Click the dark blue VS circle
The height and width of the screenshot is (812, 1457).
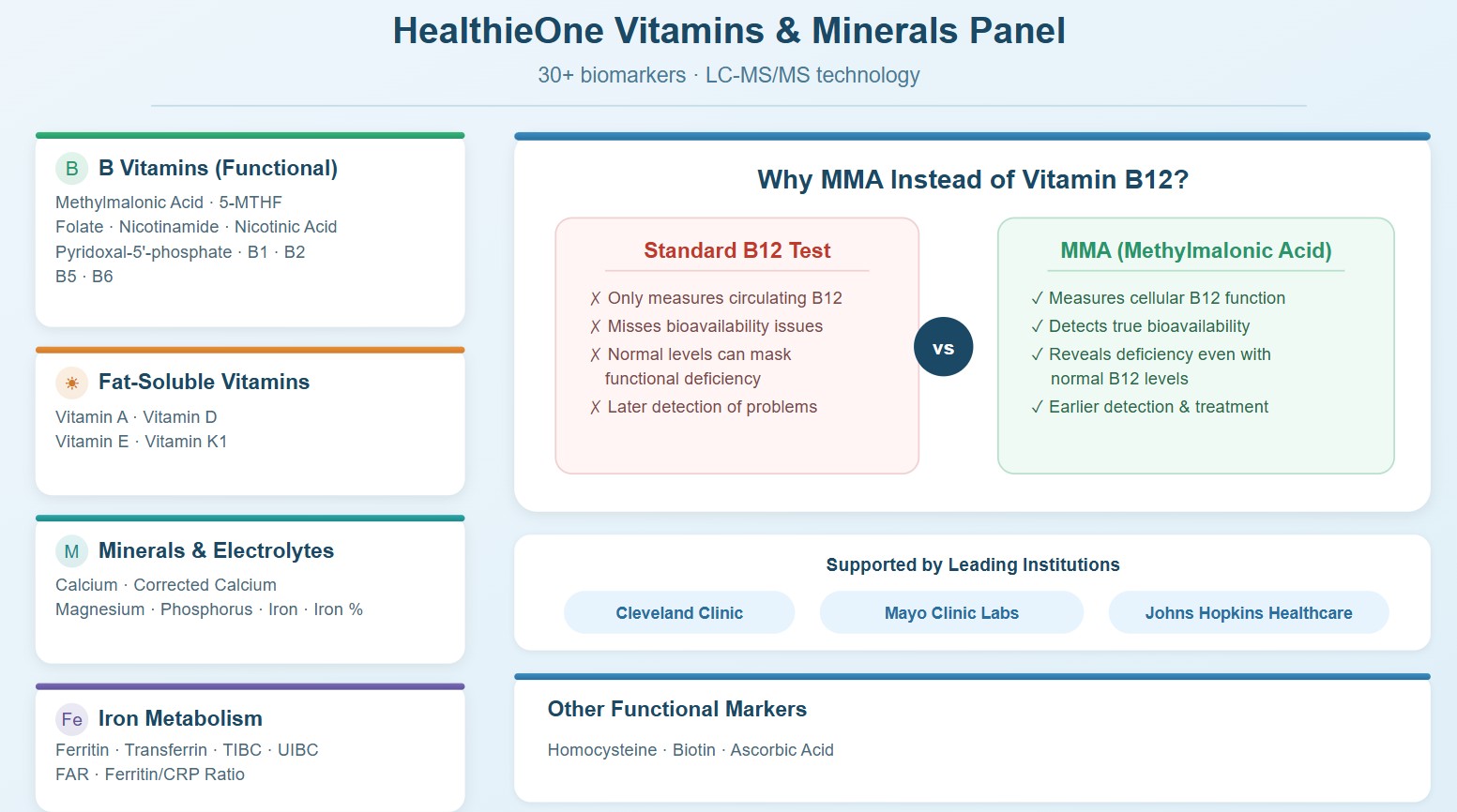click(943, 348)
